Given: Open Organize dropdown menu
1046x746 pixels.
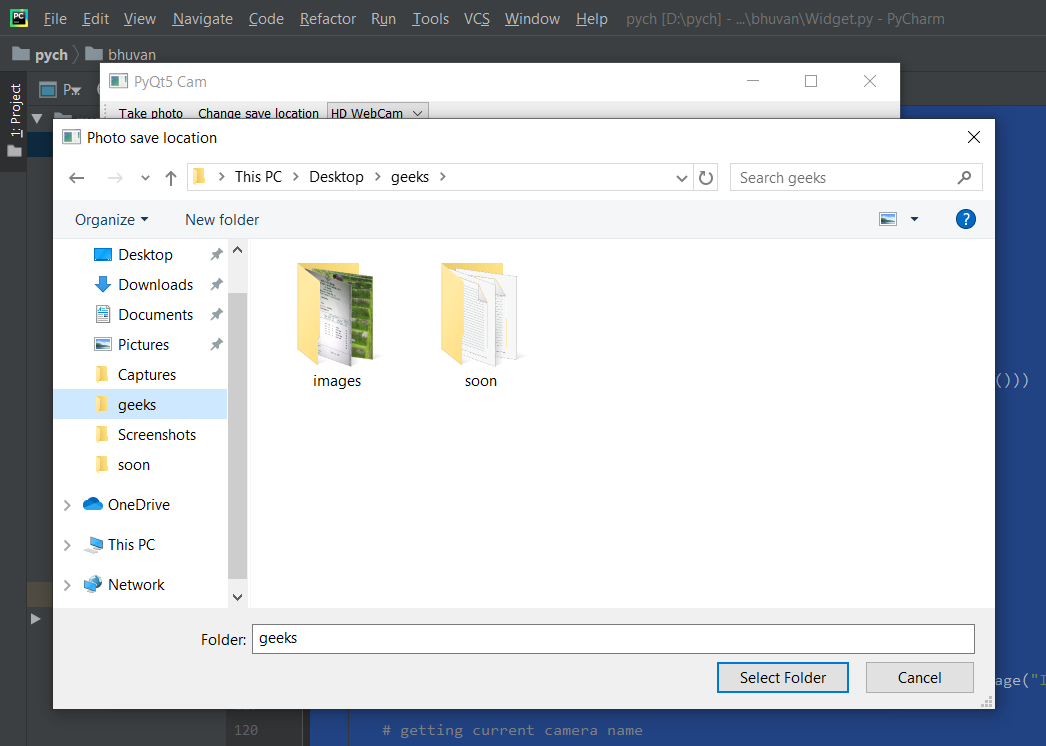Looking at the screenshot, I should click(x=111, y=220).
